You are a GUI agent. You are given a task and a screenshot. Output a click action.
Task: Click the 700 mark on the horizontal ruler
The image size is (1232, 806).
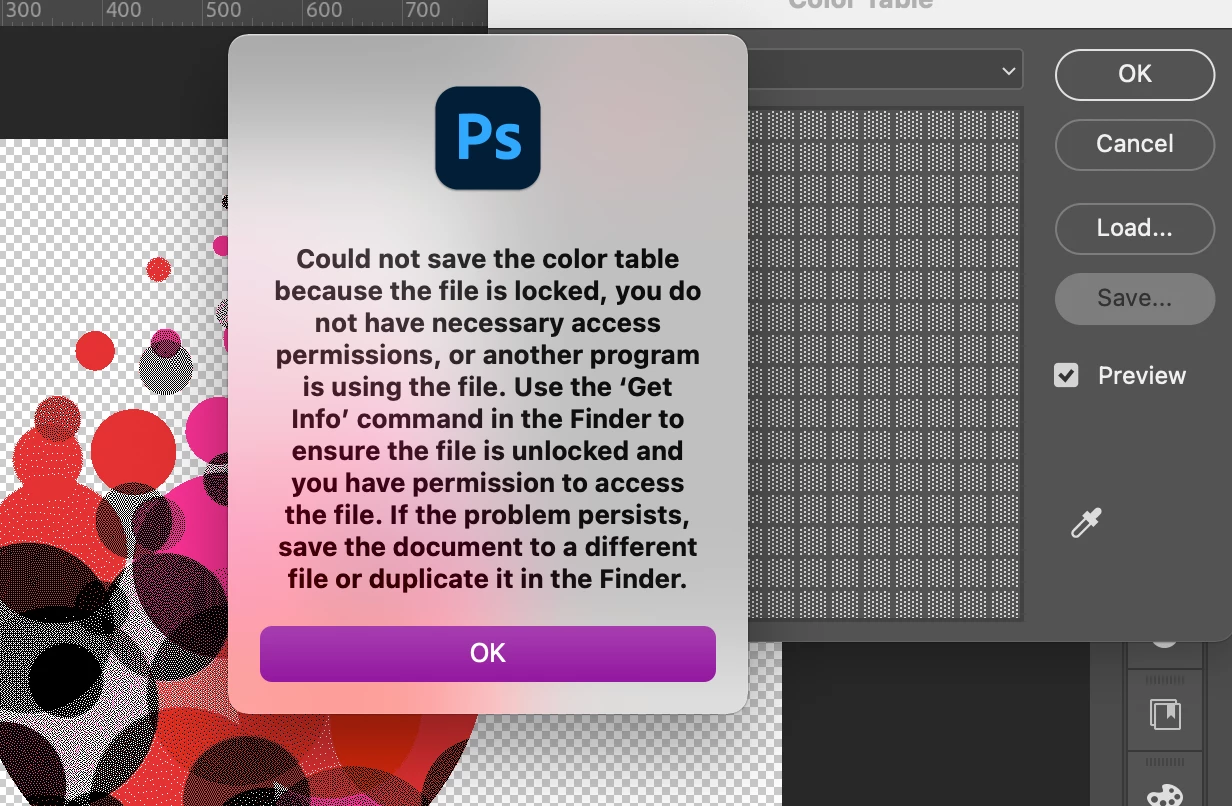pyautogui.click(x=422, y=10)
